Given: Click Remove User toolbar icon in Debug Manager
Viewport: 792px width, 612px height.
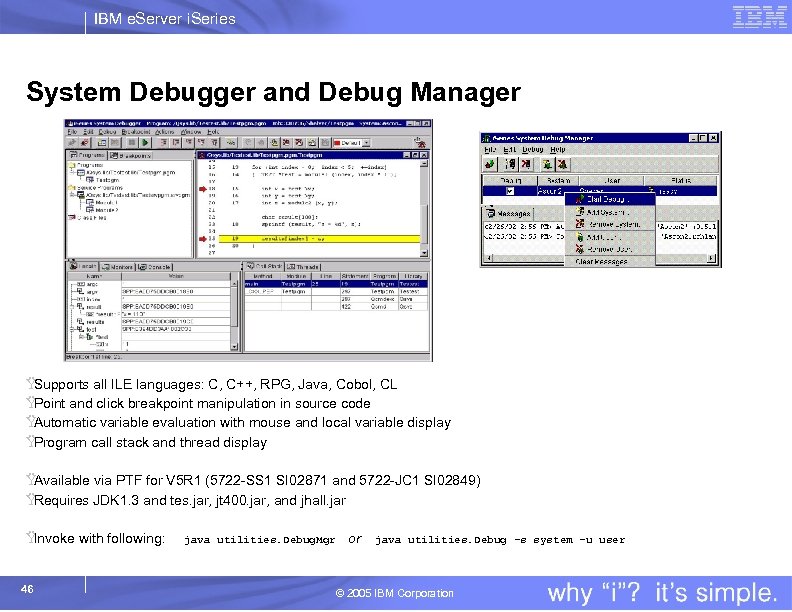Looking at the screenshot, I should 562,164.
